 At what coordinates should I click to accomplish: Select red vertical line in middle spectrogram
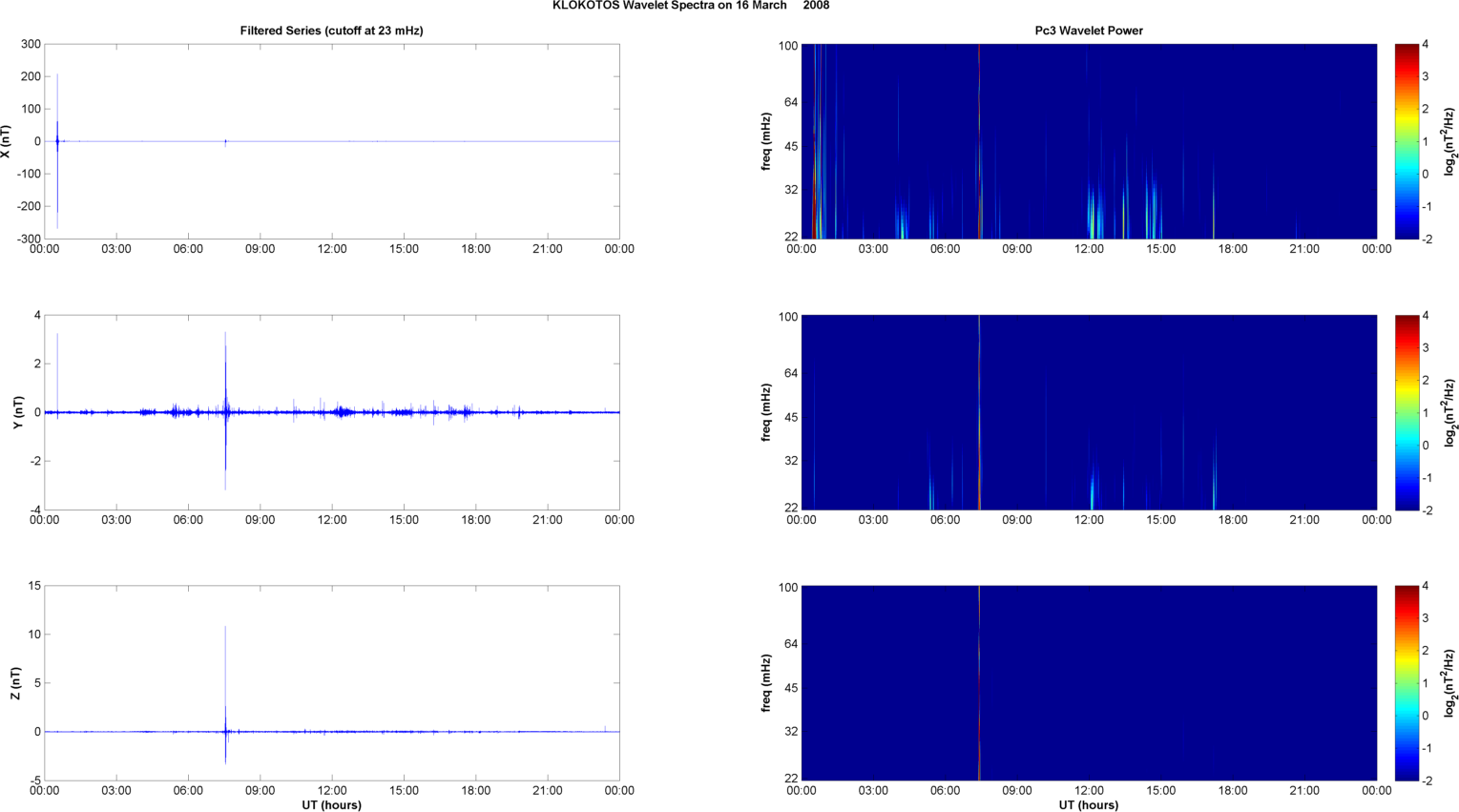point(979,412)
